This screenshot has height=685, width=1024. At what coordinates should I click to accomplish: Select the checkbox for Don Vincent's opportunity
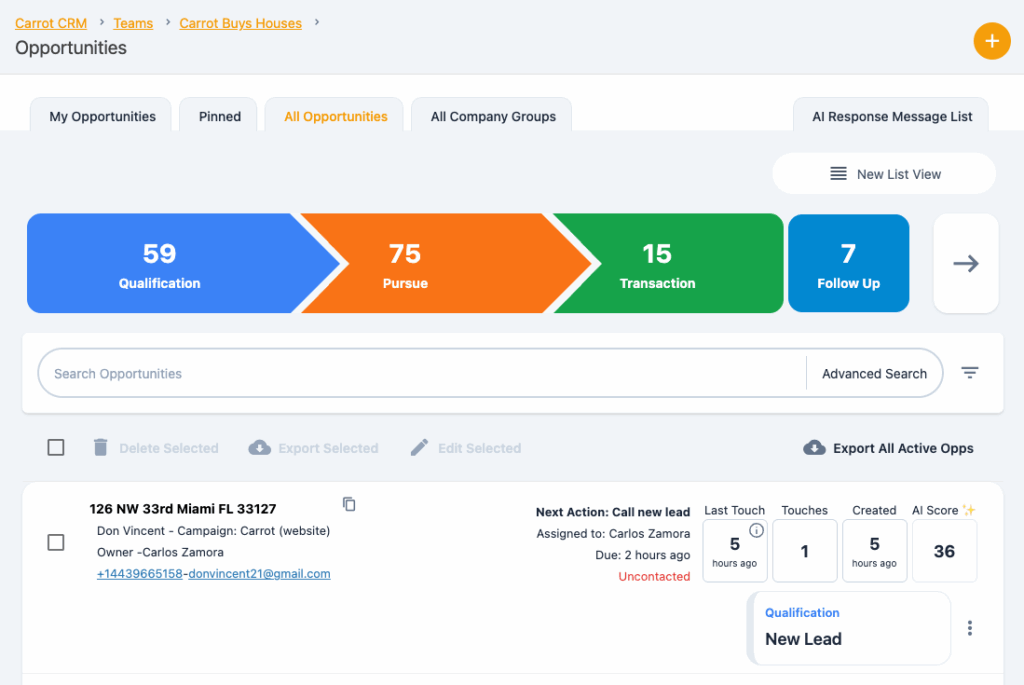click(56, 541)
